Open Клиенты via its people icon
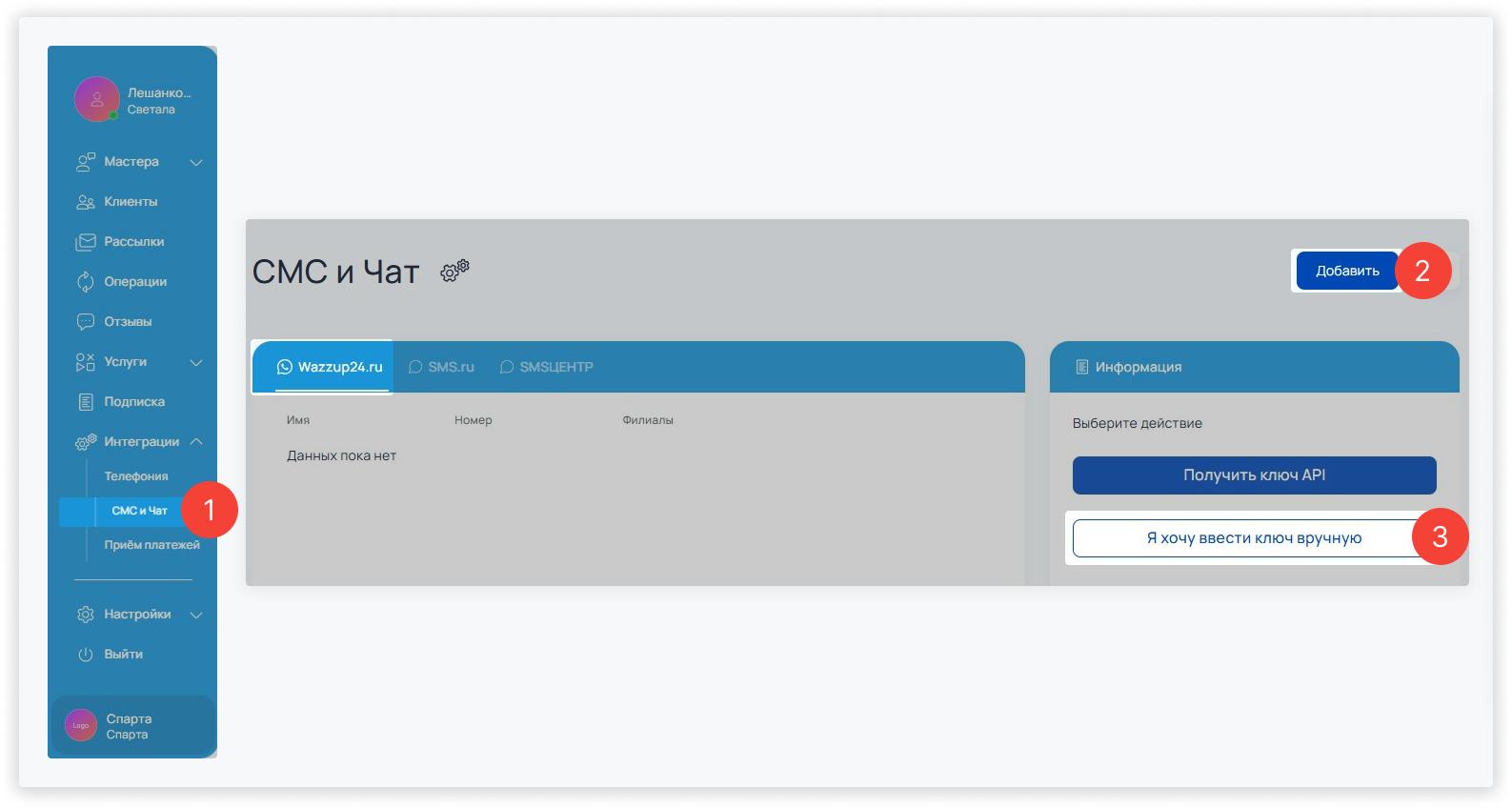 86,202
